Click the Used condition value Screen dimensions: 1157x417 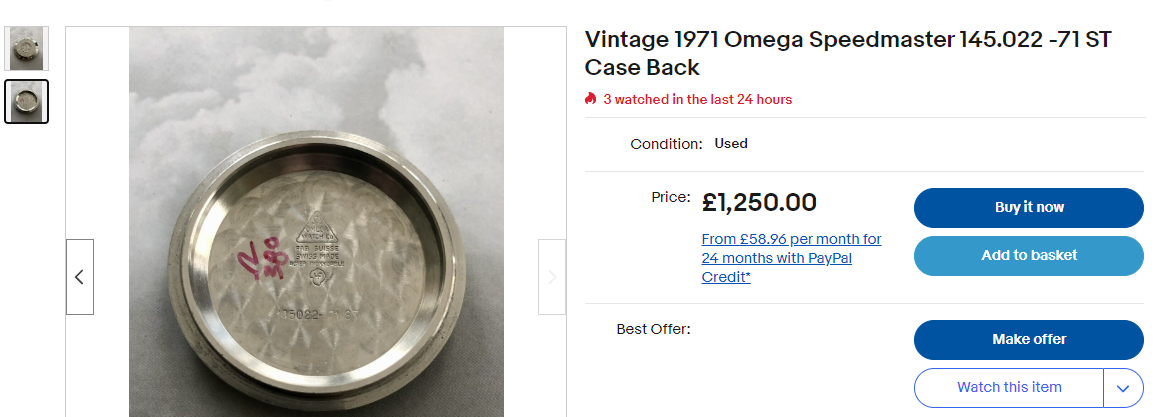click(x=731, y=143)
